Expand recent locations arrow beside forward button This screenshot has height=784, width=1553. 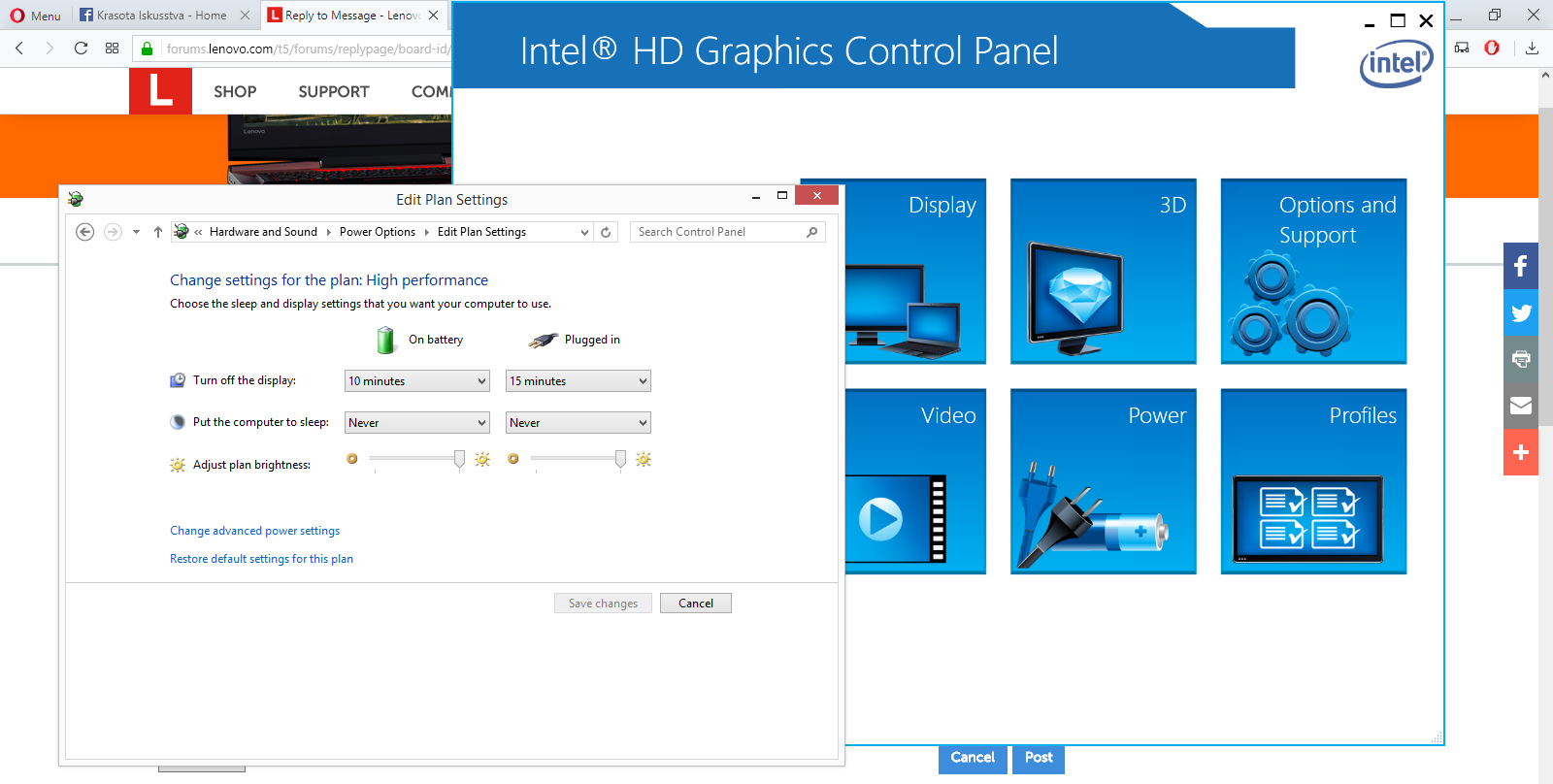tap(136, 232)
